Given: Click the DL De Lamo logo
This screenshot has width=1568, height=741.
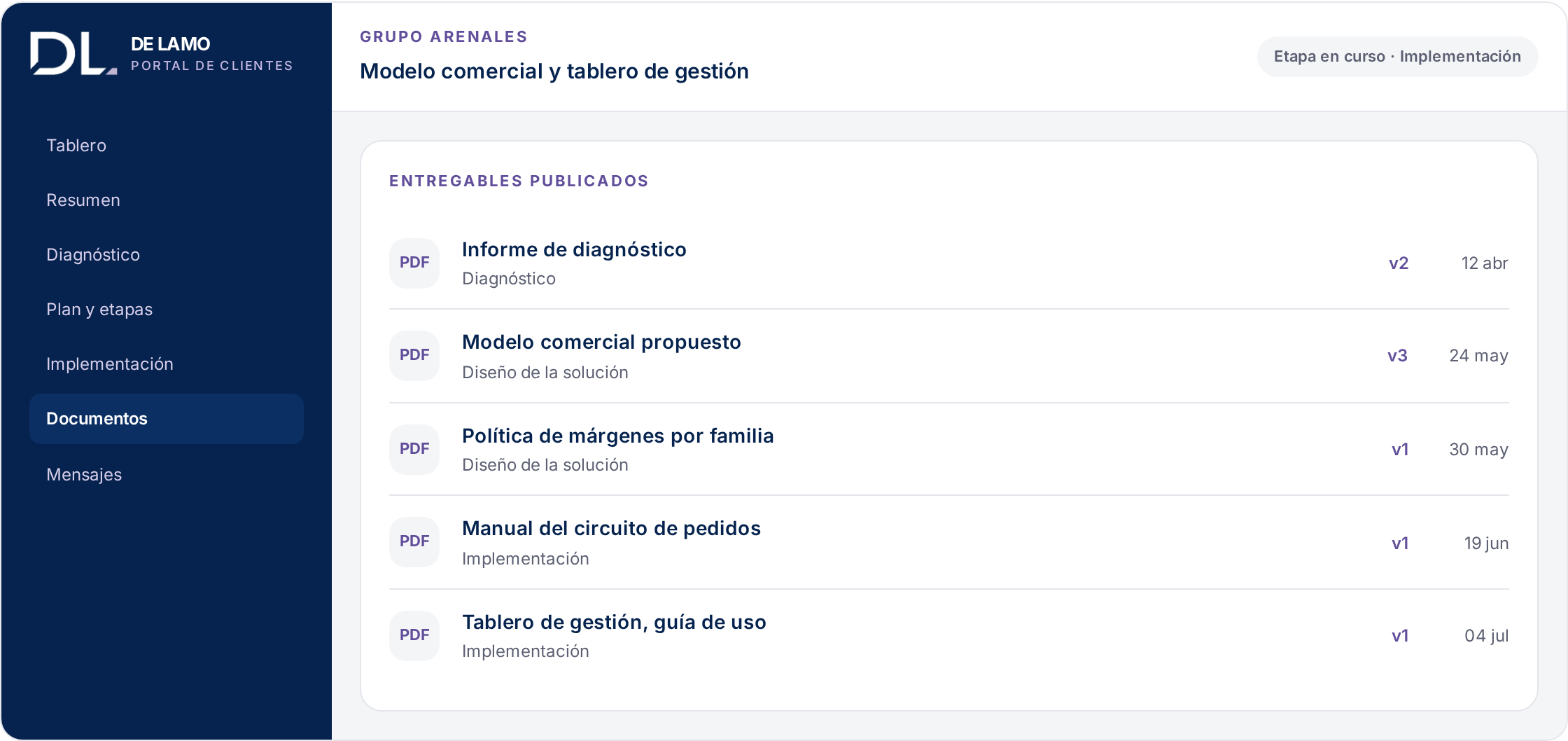Looking at the screenshot, I should coord(73,53).
